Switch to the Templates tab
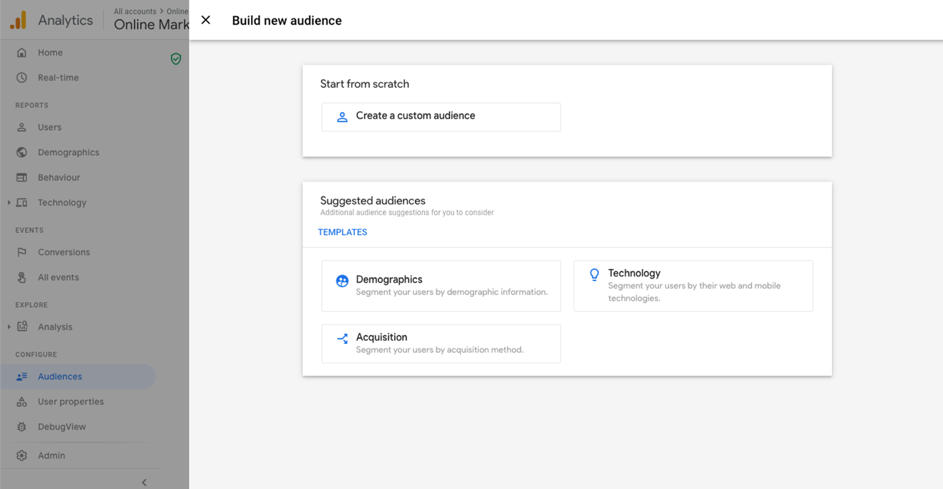This screenshot has height=489, width=943. pyautogui.click(x=342, y=232)
